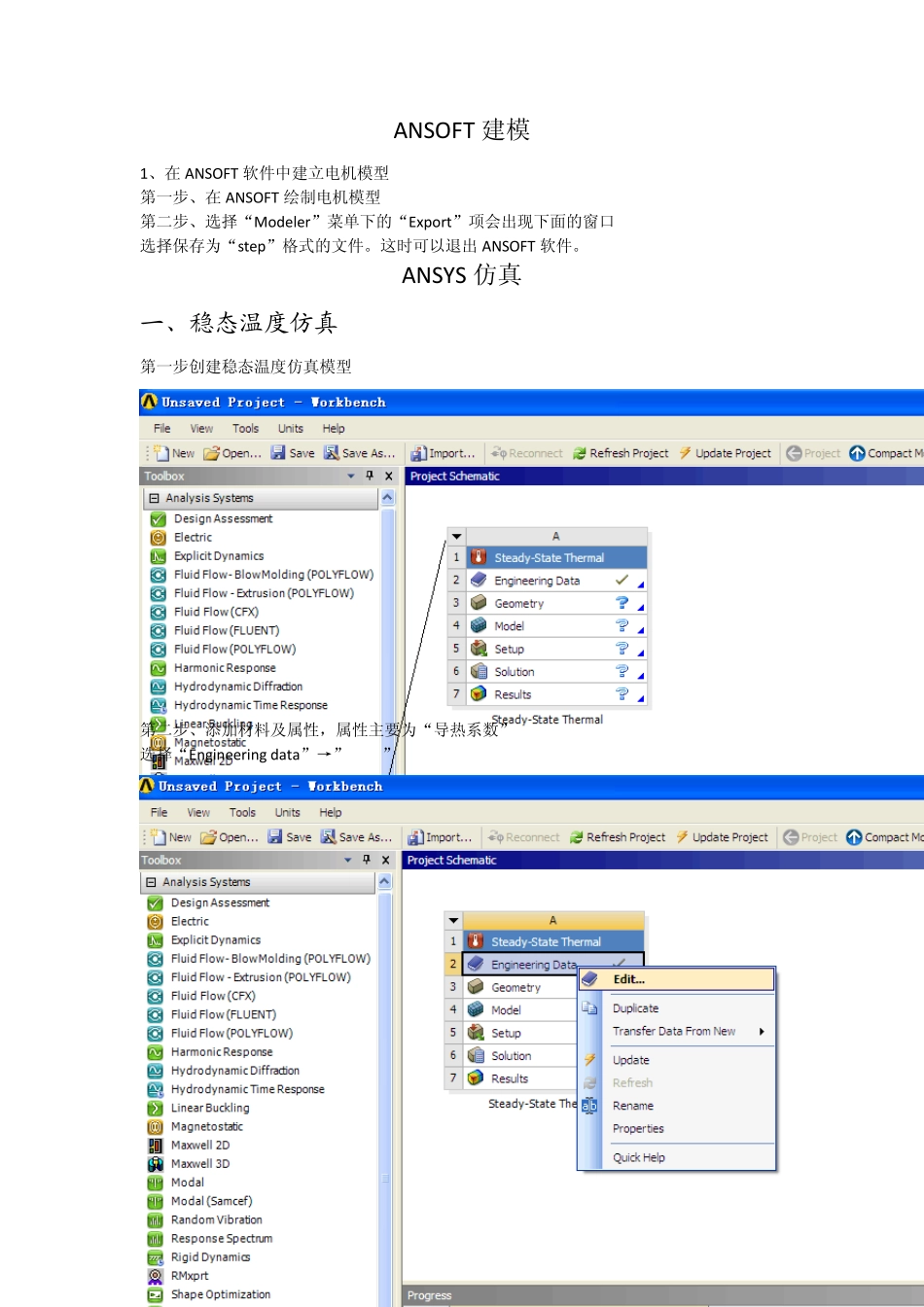Select Shape Optimization icon in lower Toolbox
This screenshot has height=1307, width=924.
pyautogui.click(x=155, y=1294)
